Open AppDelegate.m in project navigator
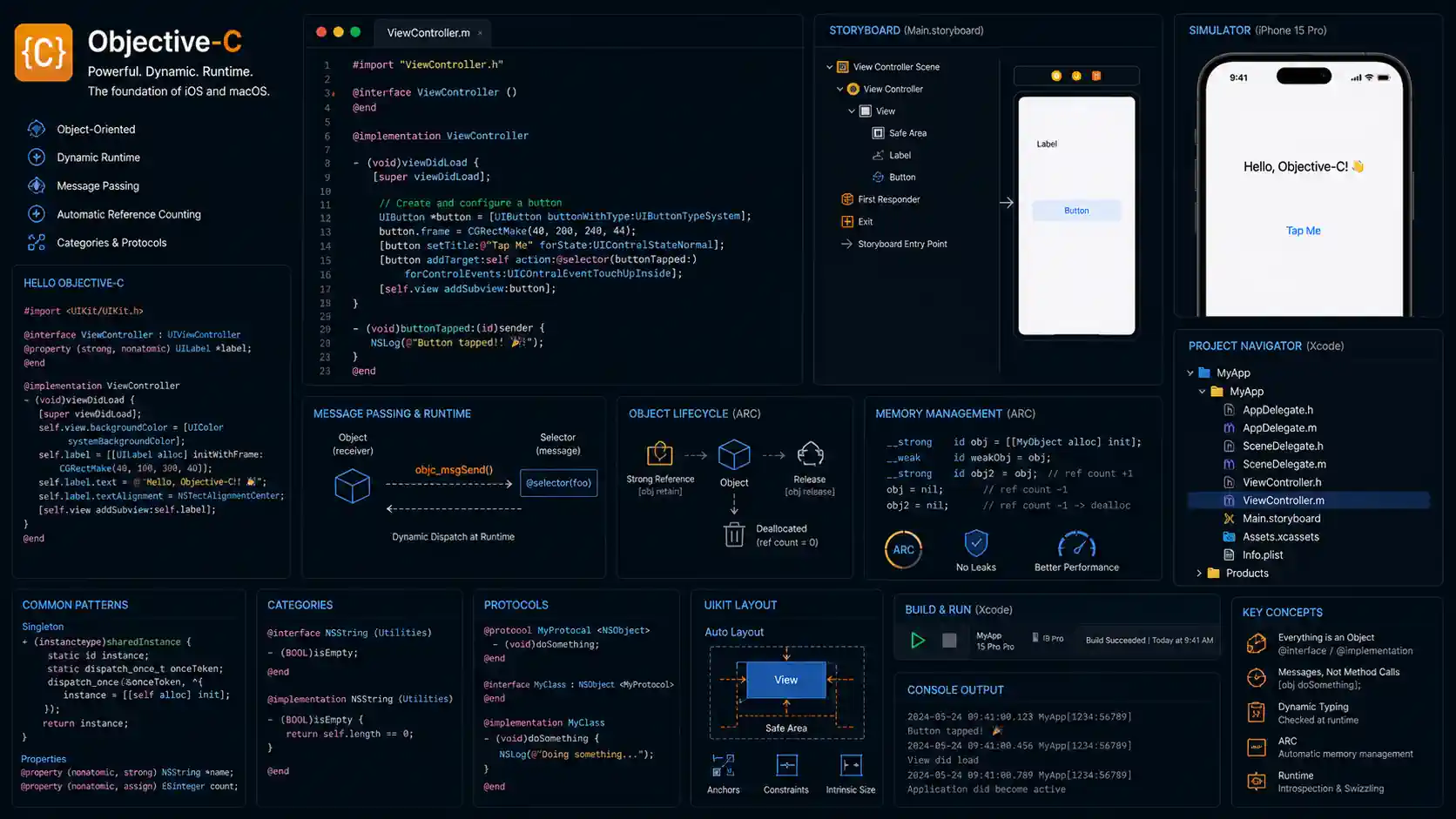Image resolution: width=1456 pixels, height=819 pixels. click(x=1279, y=428)
